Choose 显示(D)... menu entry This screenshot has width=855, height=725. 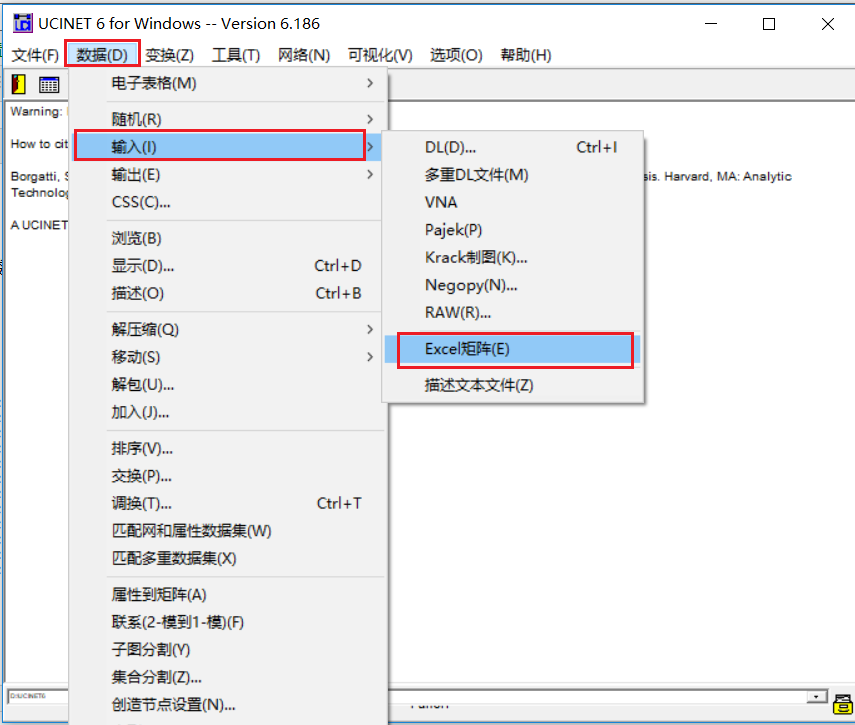[227, 266]
